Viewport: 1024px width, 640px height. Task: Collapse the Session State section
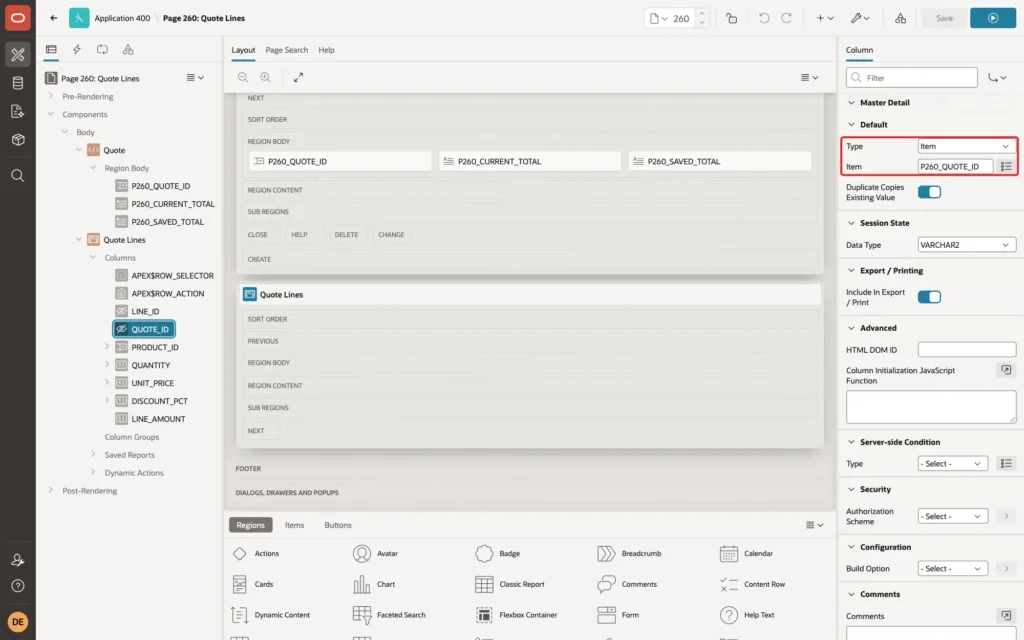tap(851, 223)
